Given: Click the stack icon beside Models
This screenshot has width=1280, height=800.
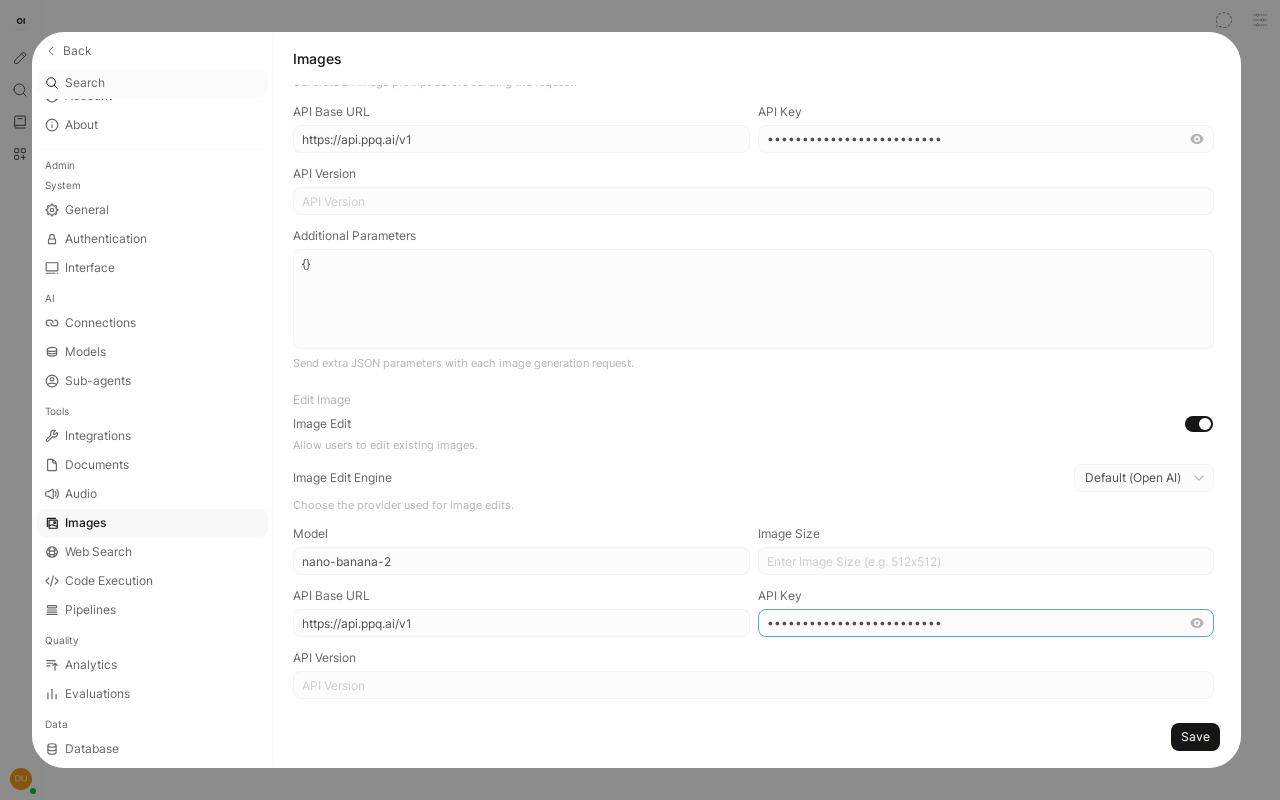Looking at the screenshot, I should click(x=52, y=352).
